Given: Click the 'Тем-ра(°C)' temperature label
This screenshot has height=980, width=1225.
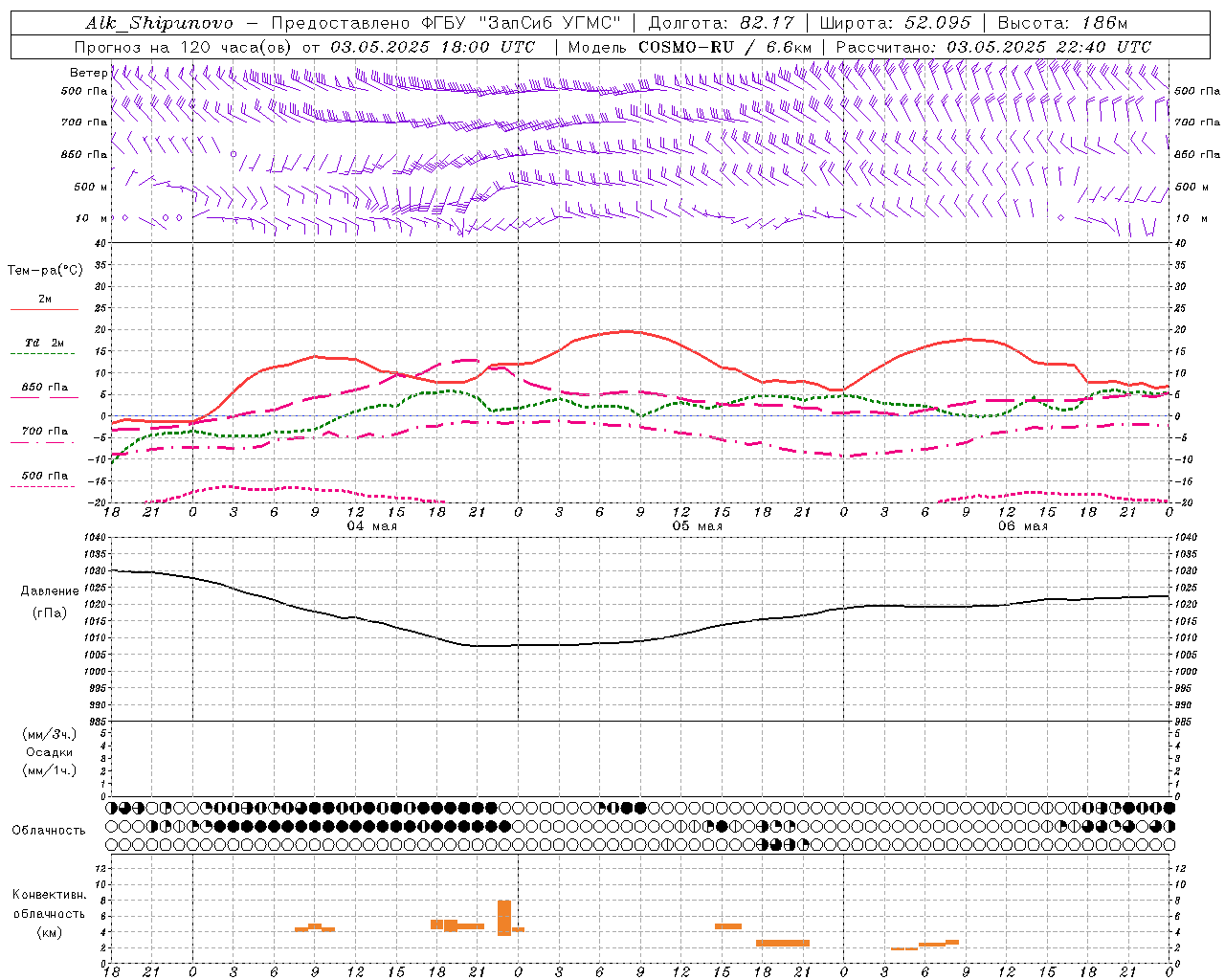Looking at the screenshot, I should pos(45,271).
